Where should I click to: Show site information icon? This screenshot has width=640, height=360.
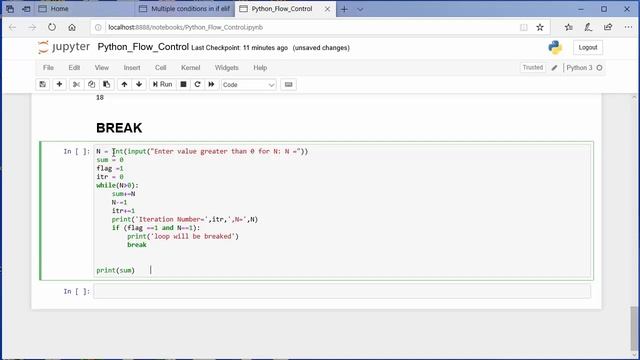click(98, 27)
